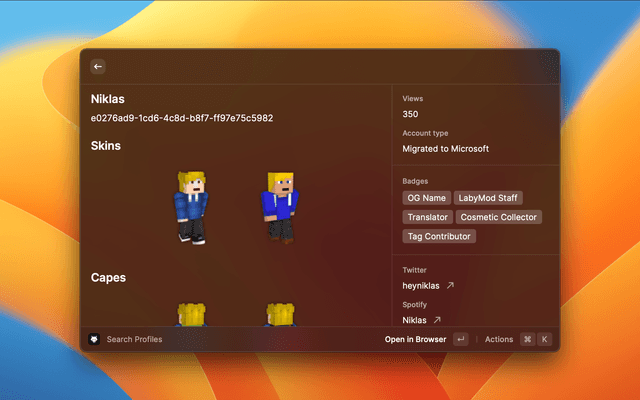This screenshot has width=640, height=400.
Task: Select the right skin with blue hoodie
Action: 281,205
